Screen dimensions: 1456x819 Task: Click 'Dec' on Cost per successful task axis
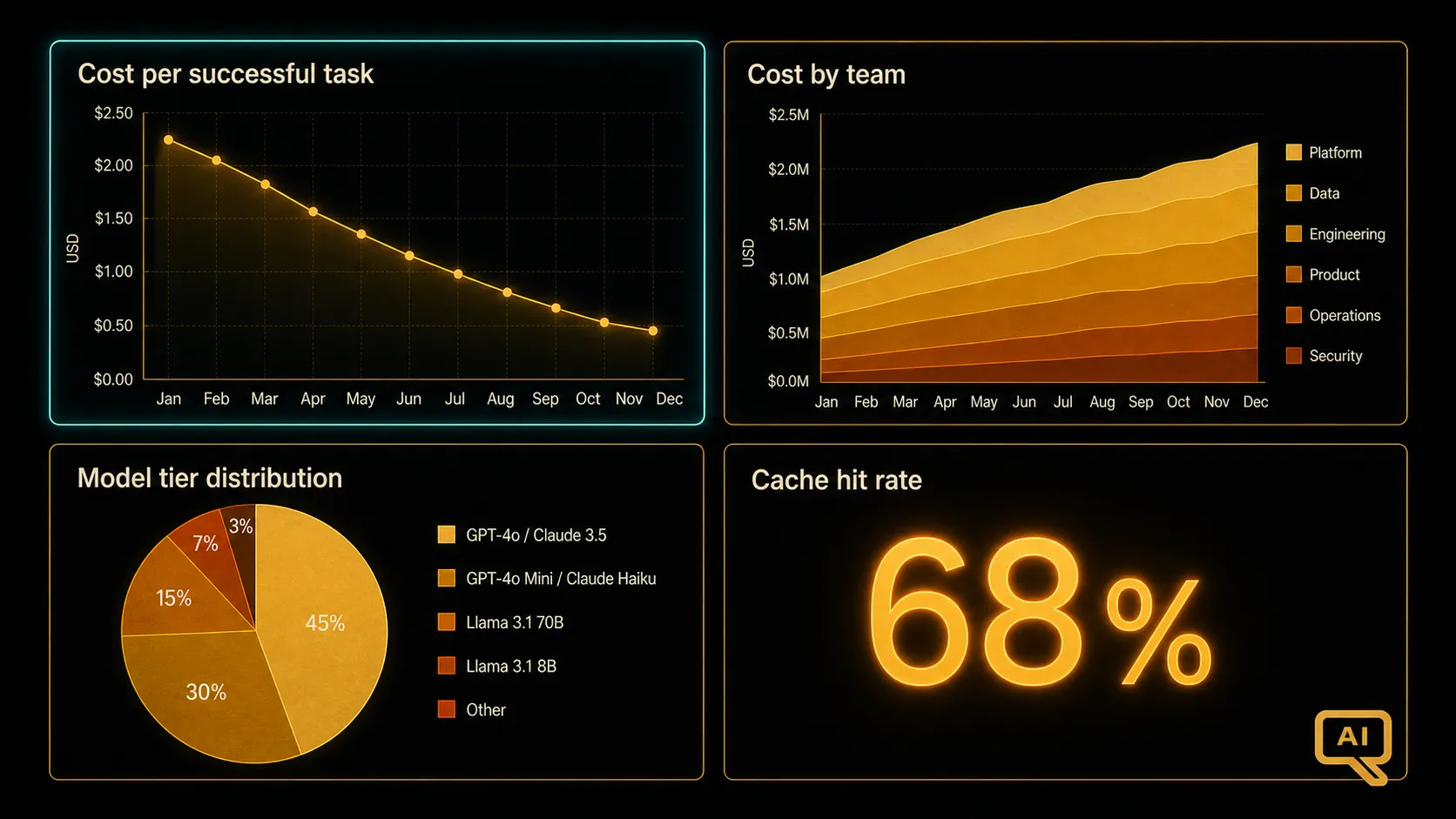click(x=669, y=399)
